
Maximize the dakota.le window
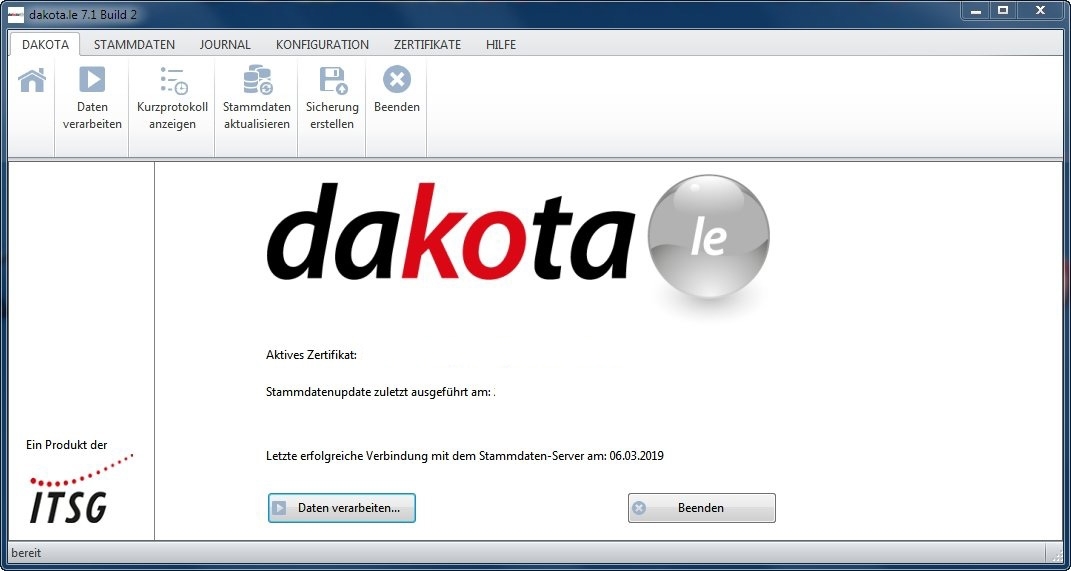1003,11
